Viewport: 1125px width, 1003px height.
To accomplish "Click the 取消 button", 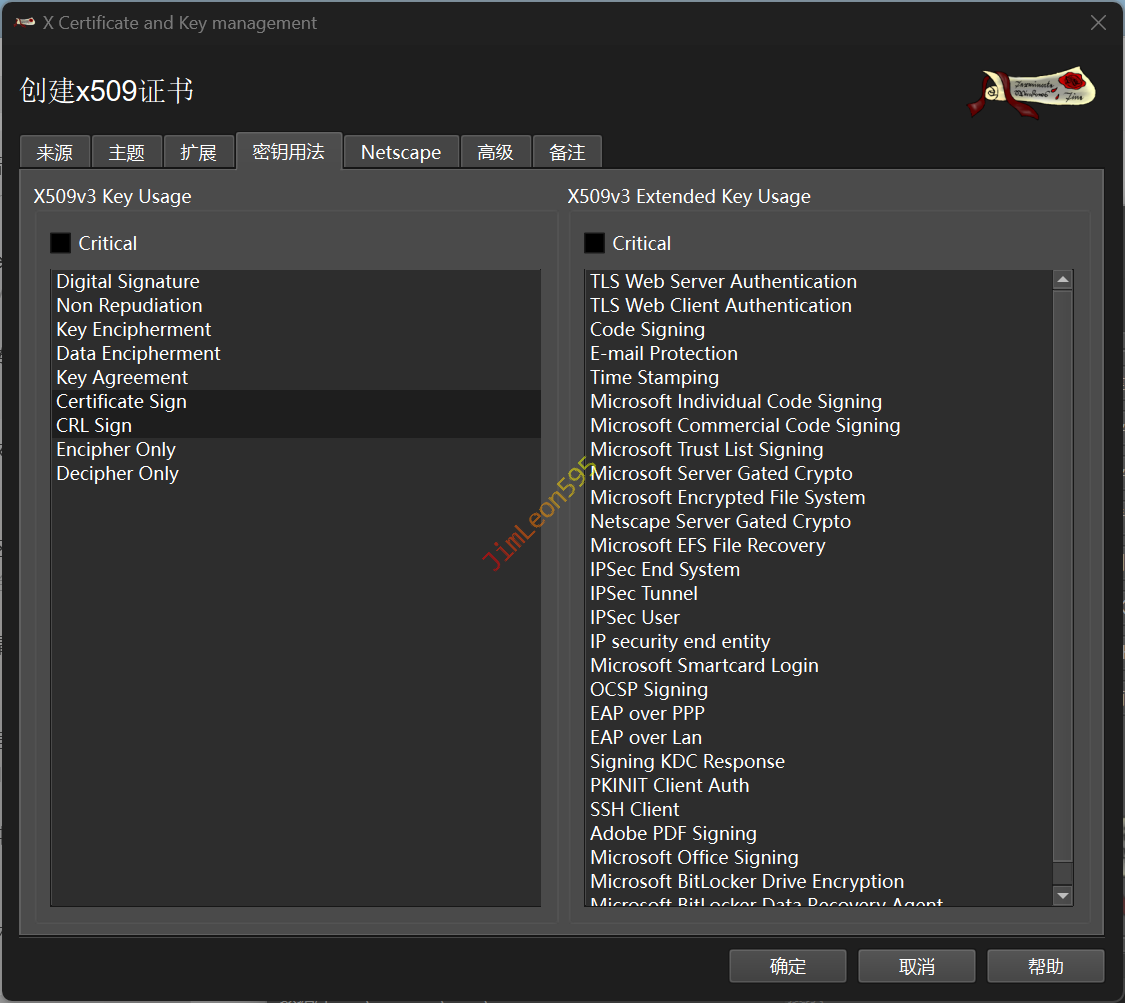I will coord(916,966).
